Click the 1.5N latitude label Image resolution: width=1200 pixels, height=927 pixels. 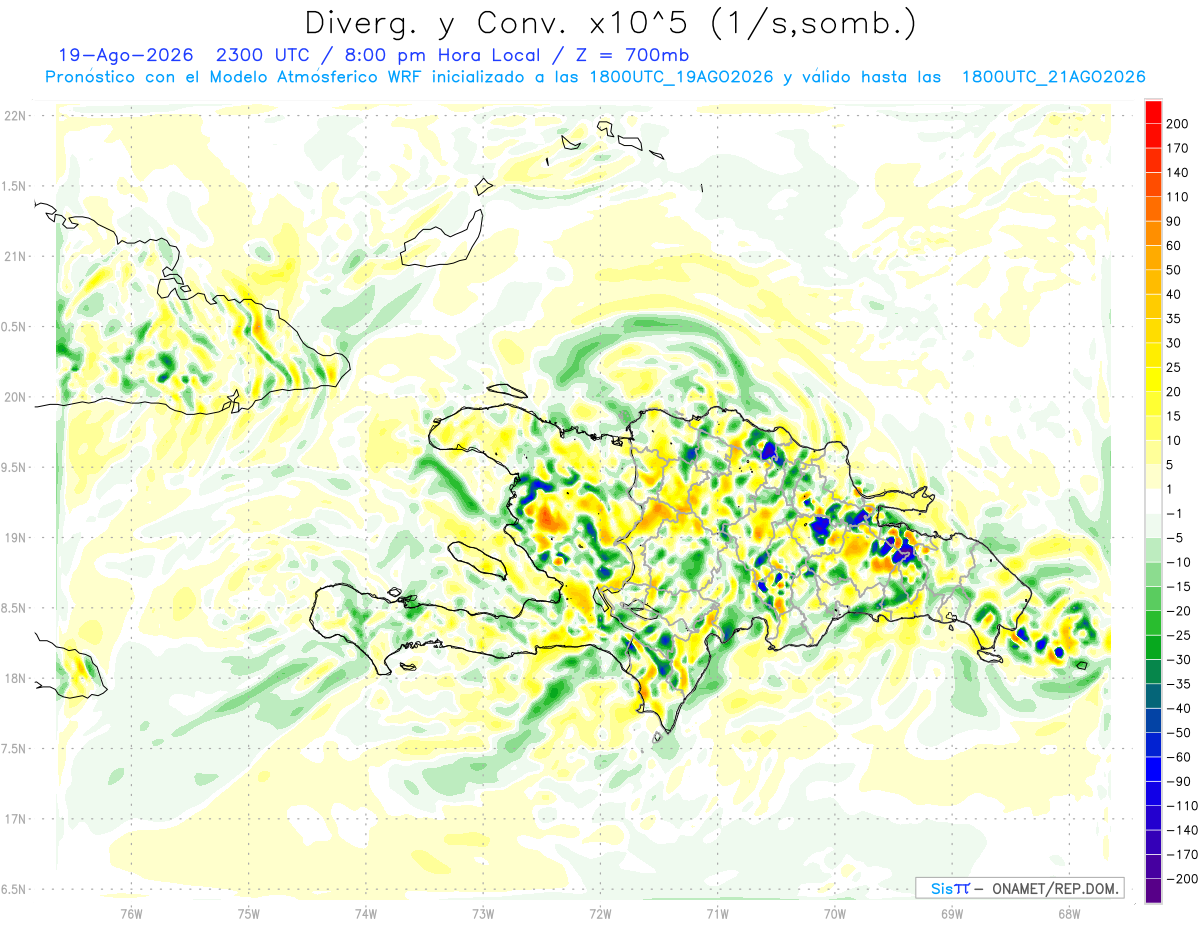[x=13, y=186]
